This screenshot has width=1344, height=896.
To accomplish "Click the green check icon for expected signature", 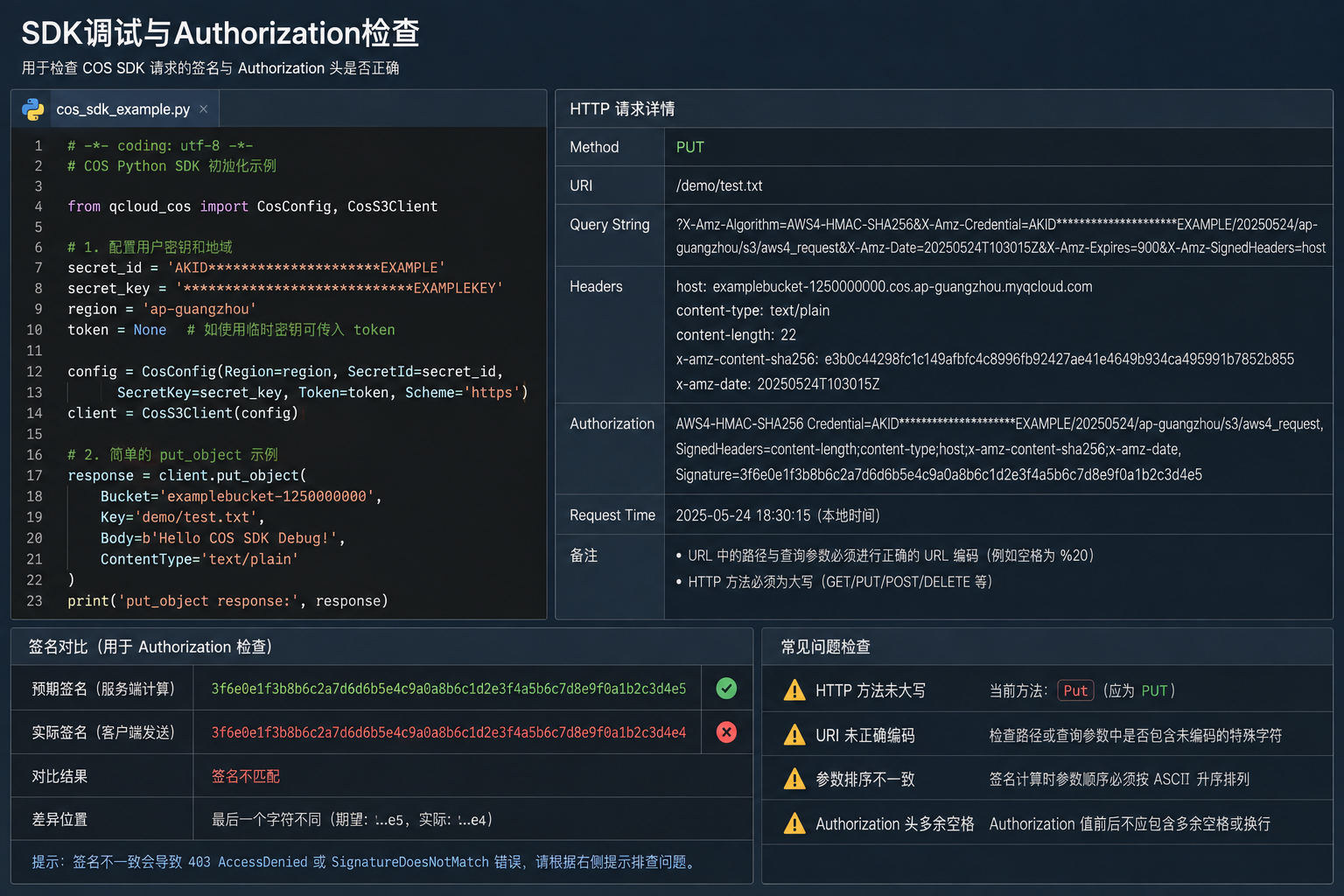I will pos(726,689).
